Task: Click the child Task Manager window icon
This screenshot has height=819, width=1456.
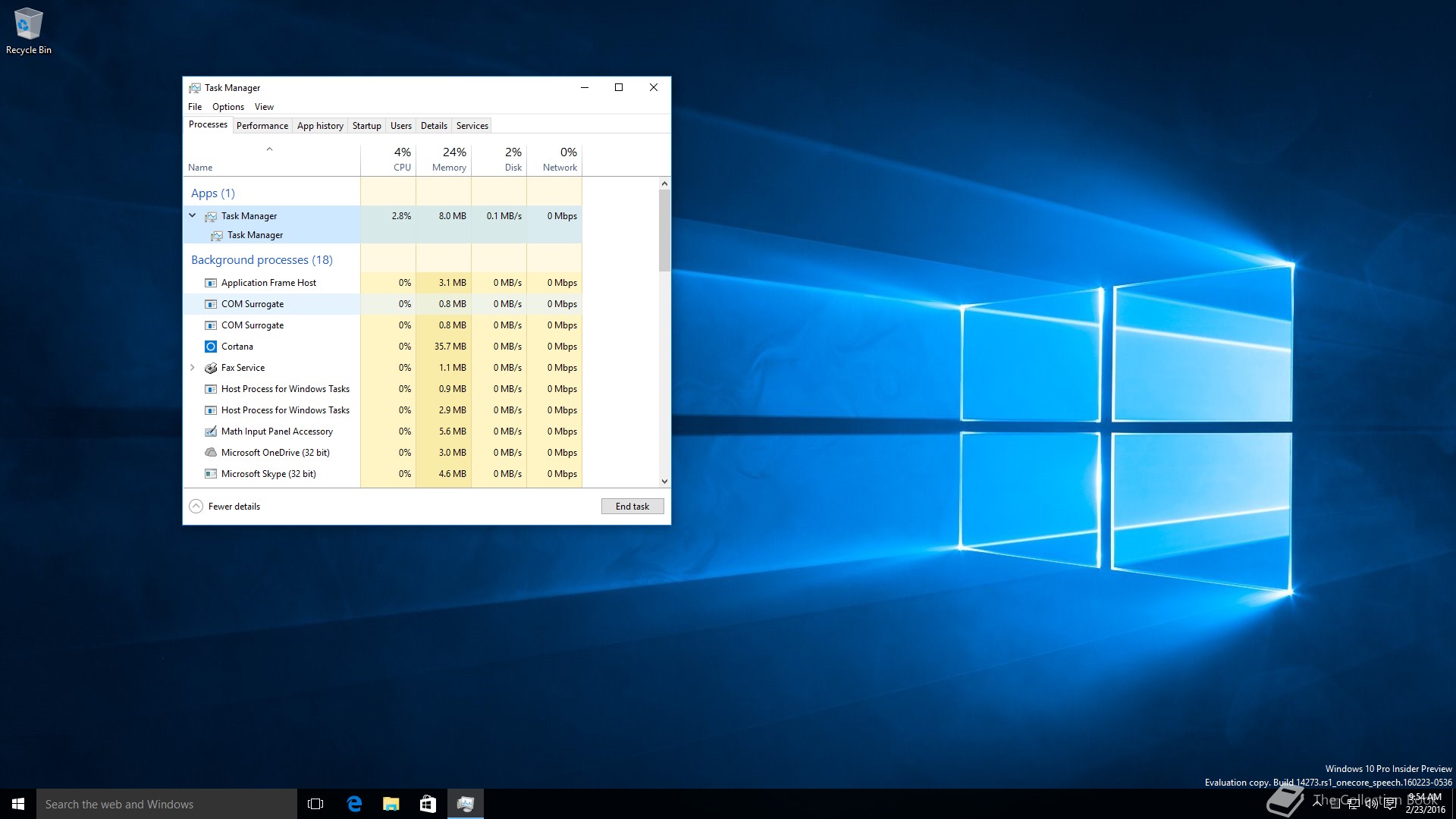Action: click(x=217, y=235)
